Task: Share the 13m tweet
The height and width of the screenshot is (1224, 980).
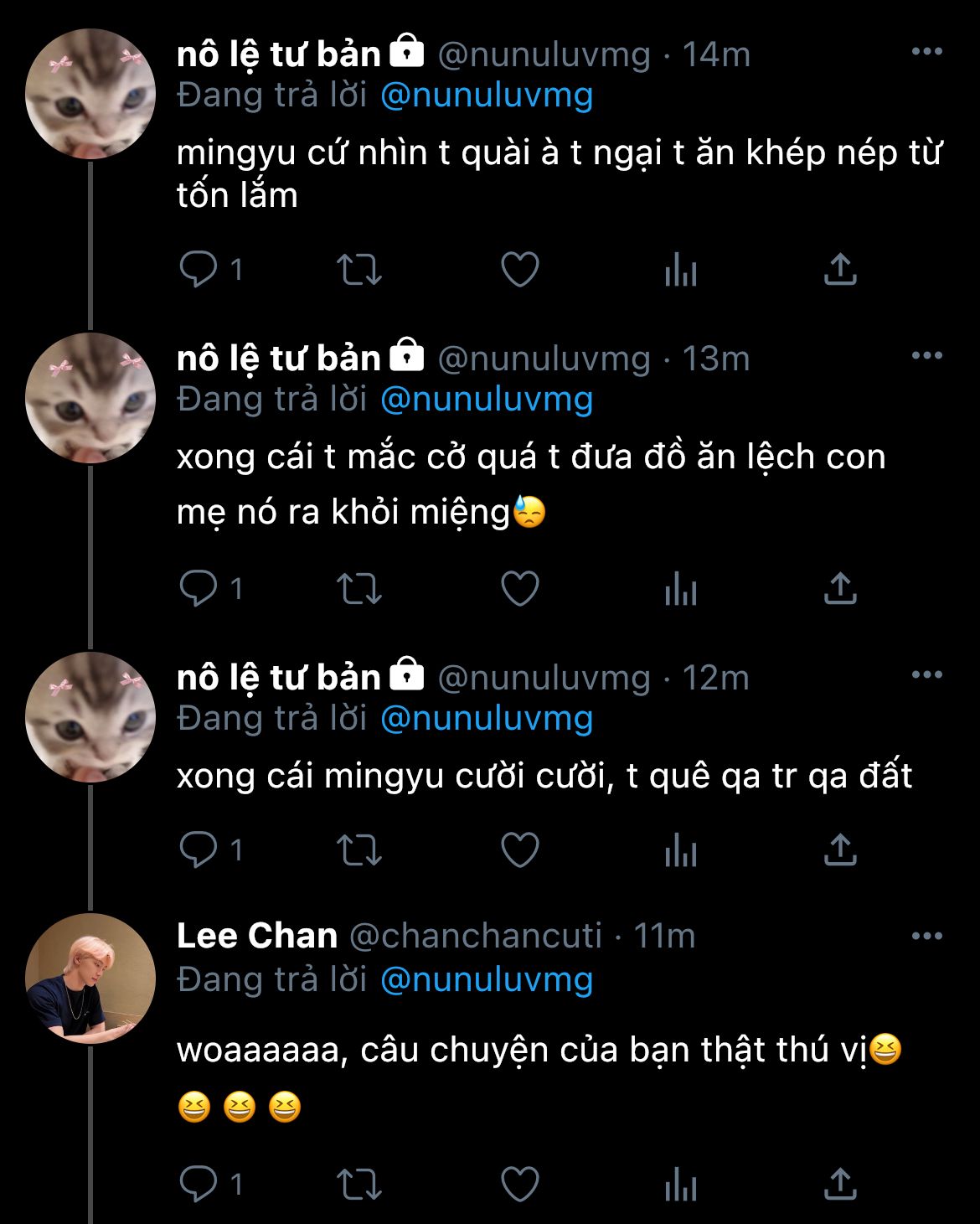Action: click(x=839, y=589)
